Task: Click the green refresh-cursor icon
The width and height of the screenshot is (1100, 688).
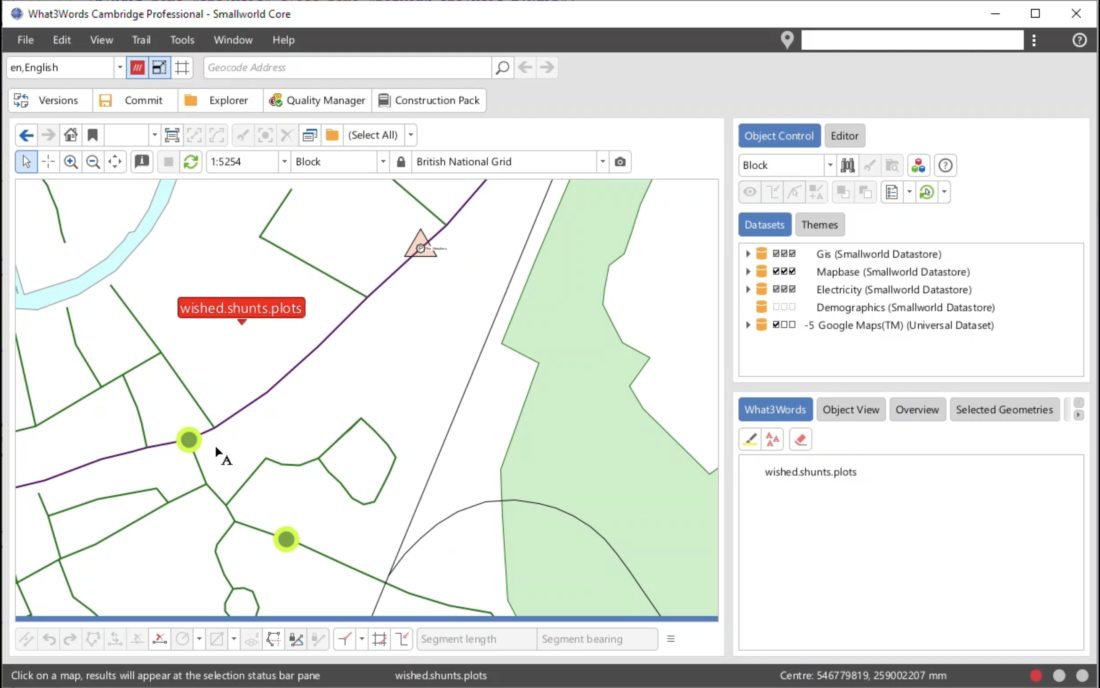Action: (x=927, y=191)
